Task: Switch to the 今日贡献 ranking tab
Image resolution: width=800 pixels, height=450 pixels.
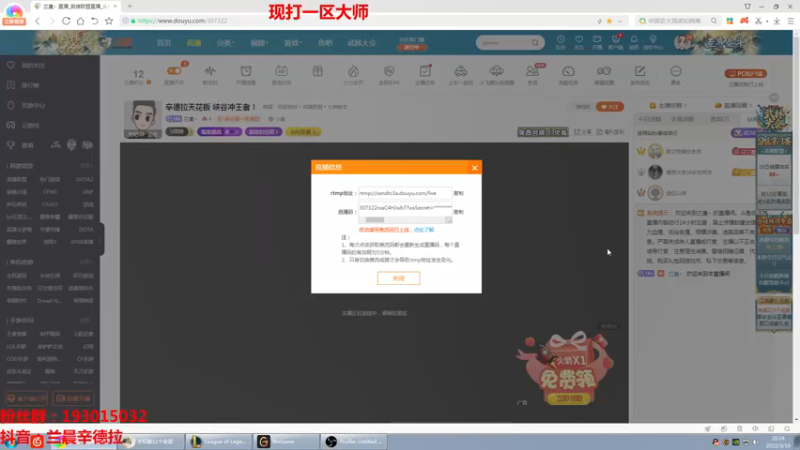Action: point(649,119)
